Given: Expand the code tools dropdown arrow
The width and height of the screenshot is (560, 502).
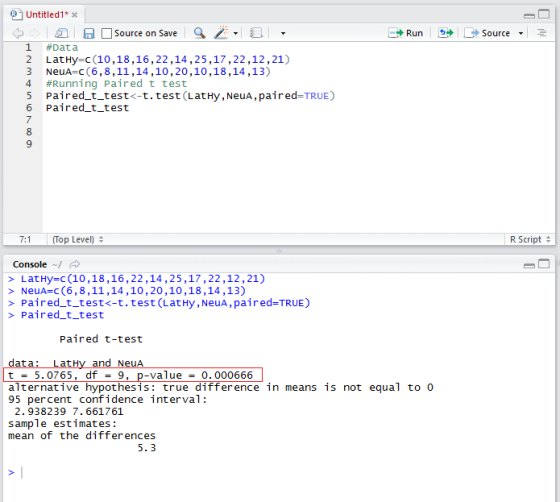Looking at the screenshot, I should coord(236,33).
